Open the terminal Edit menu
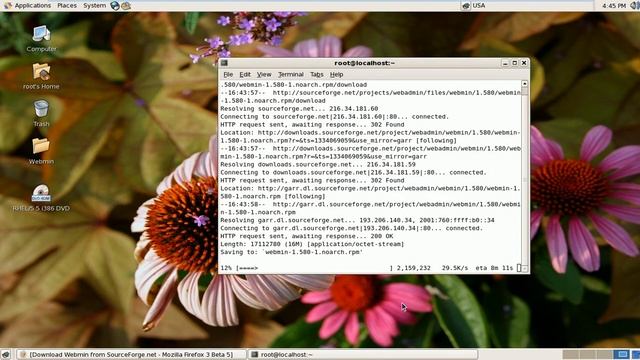The image size is (640, 360). pos(245,74)
